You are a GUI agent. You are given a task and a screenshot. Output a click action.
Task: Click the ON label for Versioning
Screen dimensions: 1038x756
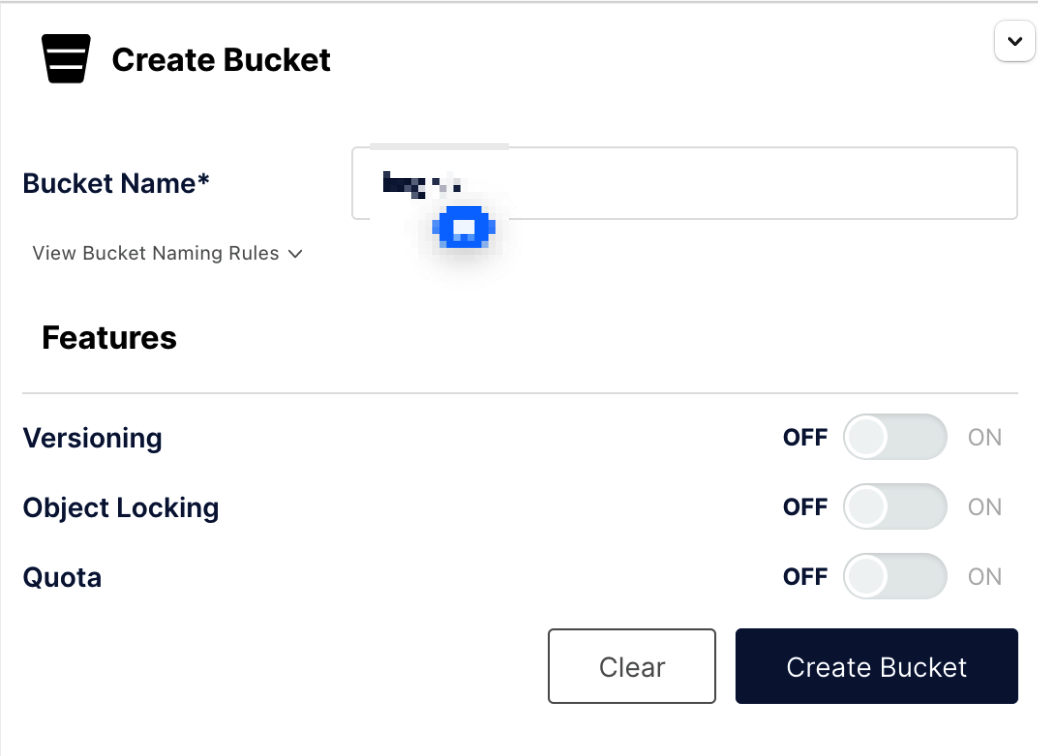(985, 438)
